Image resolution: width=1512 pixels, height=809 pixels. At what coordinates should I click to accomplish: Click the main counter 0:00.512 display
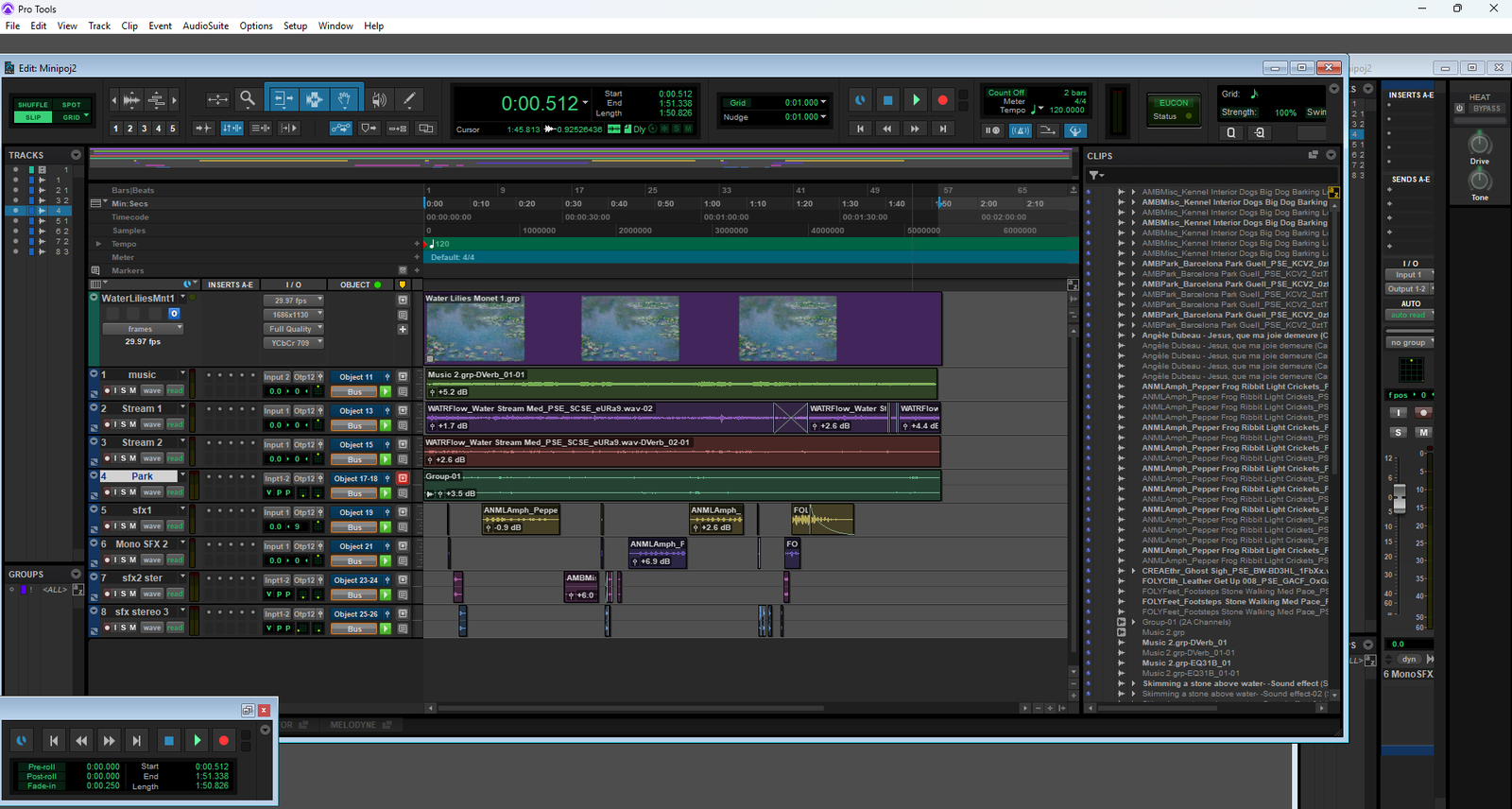pyautogui.click(x=539, y=104)
